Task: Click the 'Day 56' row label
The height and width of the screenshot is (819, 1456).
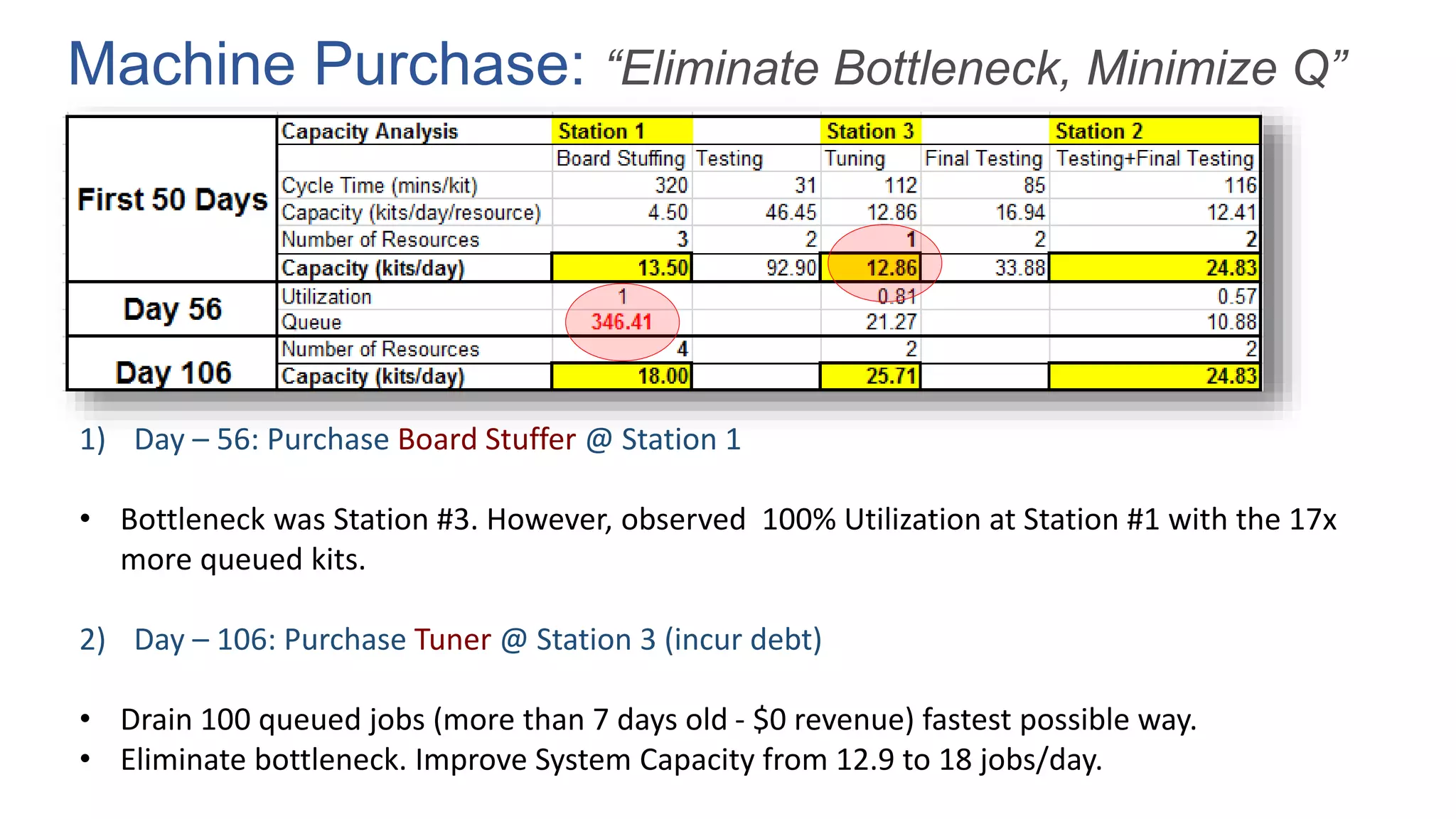Action: coord(172,309)
